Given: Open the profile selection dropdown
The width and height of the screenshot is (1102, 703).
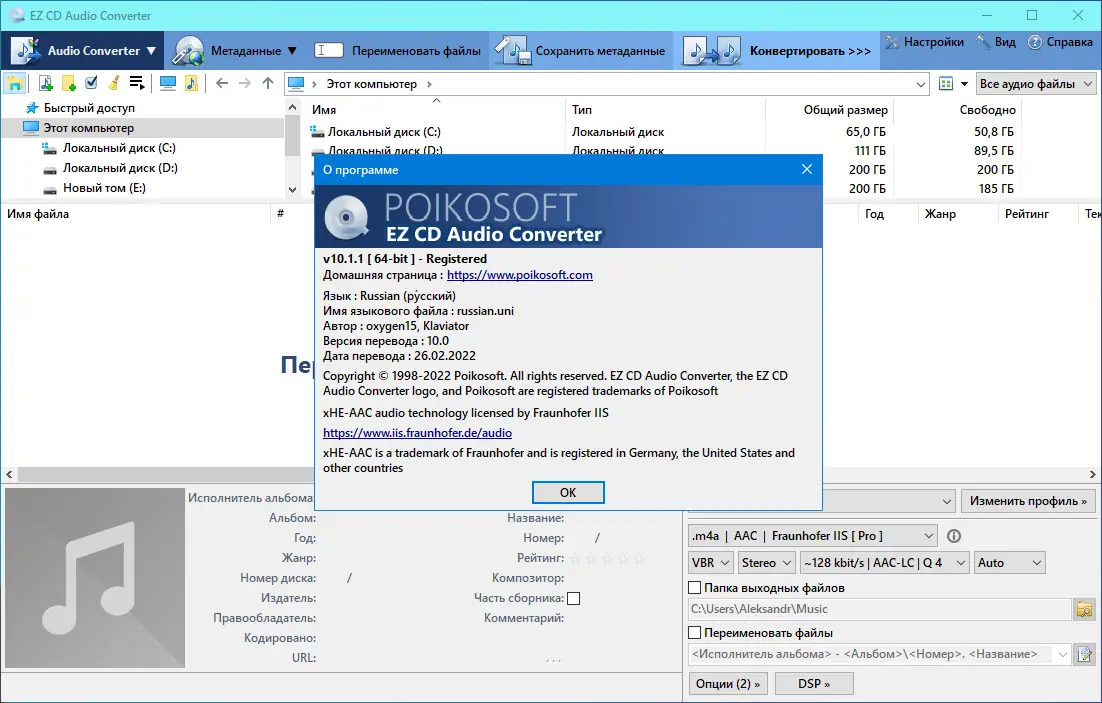Looking at the screenshot, I should pos(947,501).
